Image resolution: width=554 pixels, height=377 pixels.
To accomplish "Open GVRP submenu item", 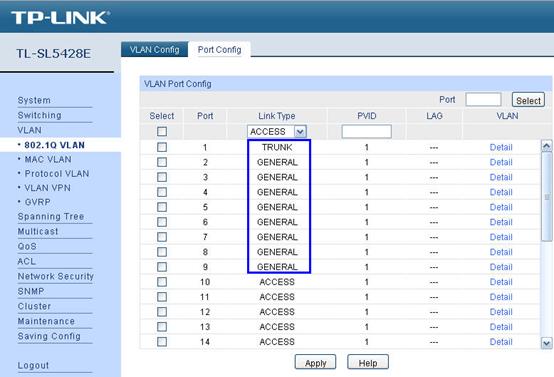I will point(37,202).
